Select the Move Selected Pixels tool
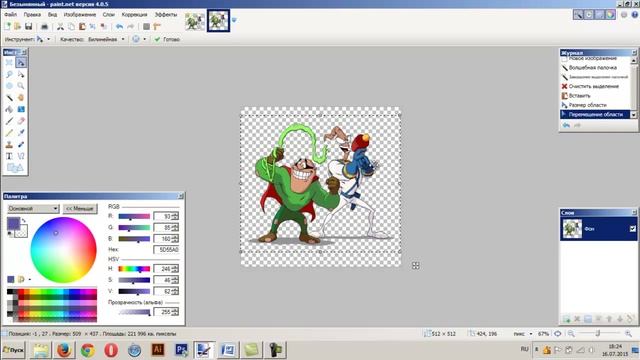This screenshot has width=640, height=360. tap(21, 62)
